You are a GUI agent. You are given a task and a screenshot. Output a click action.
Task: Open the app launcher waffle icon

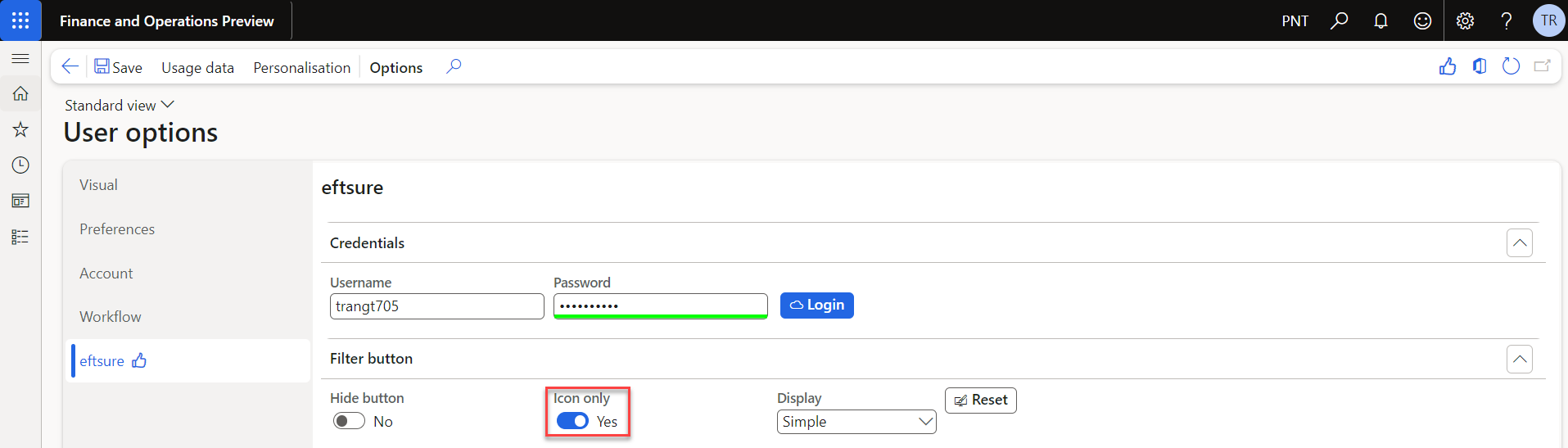[x=20, y=20]
